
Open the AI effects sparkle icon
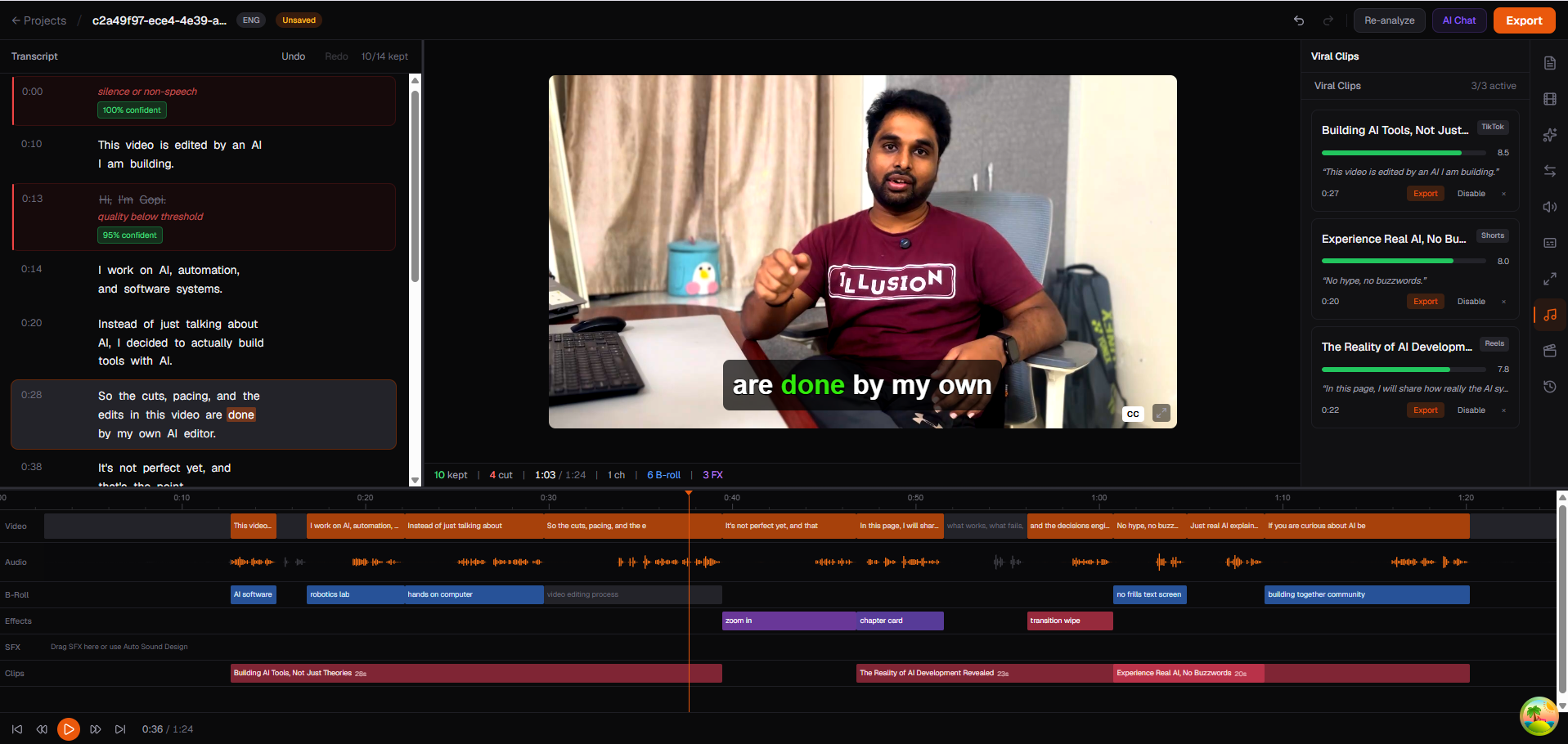(1549, 135)
